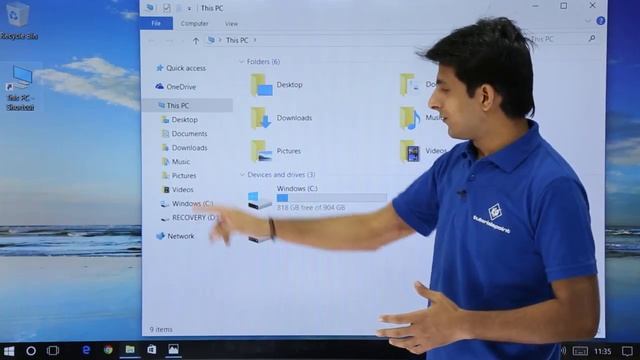Select the Downloads folder icon
The width and height of the screenshot is (640, 360).
(261, 118)
